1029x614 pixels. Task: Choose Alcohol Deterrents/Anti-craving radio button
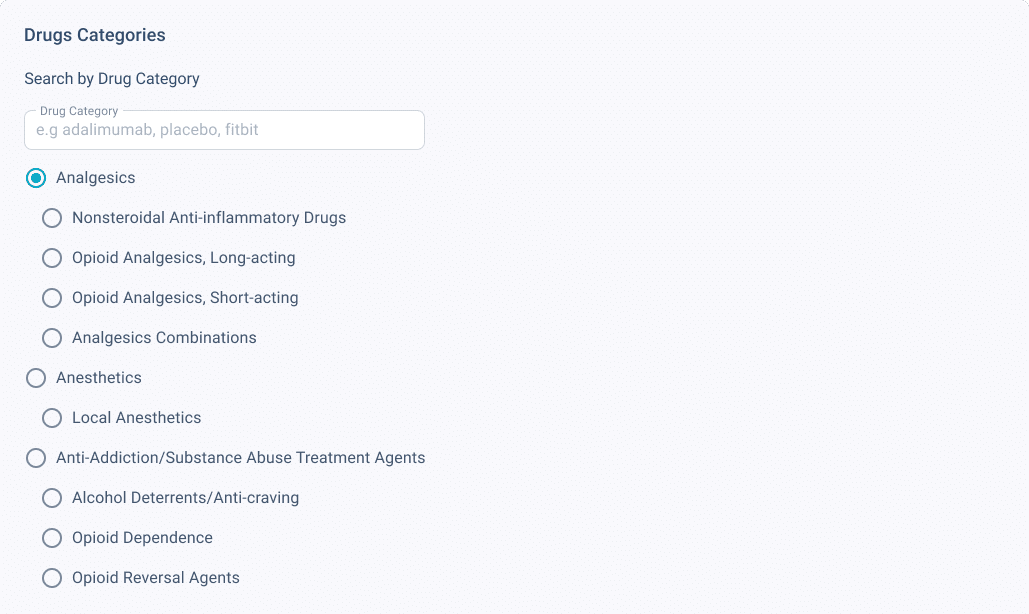pos(52,498)
